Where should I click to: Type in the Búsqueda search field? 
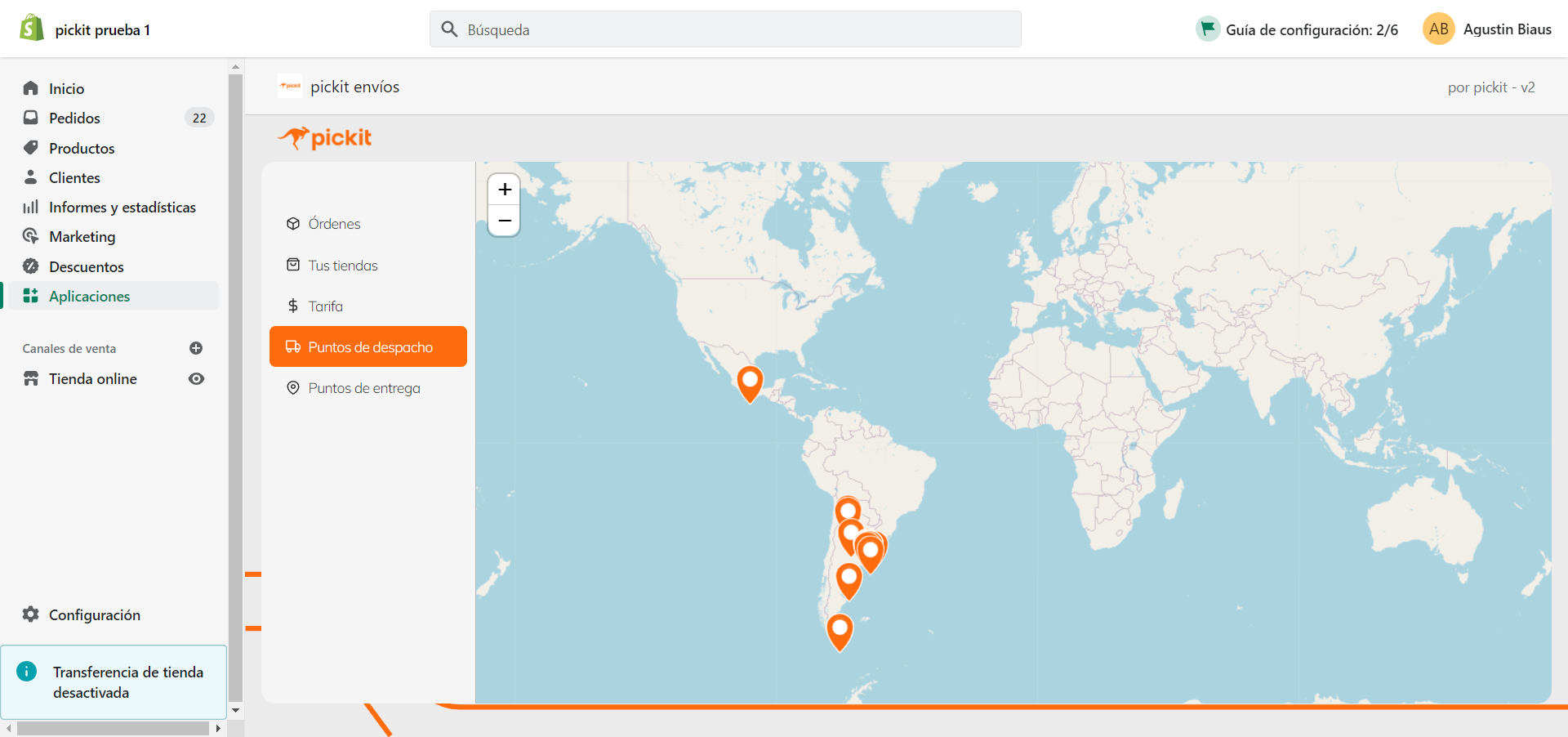[725, 29]
